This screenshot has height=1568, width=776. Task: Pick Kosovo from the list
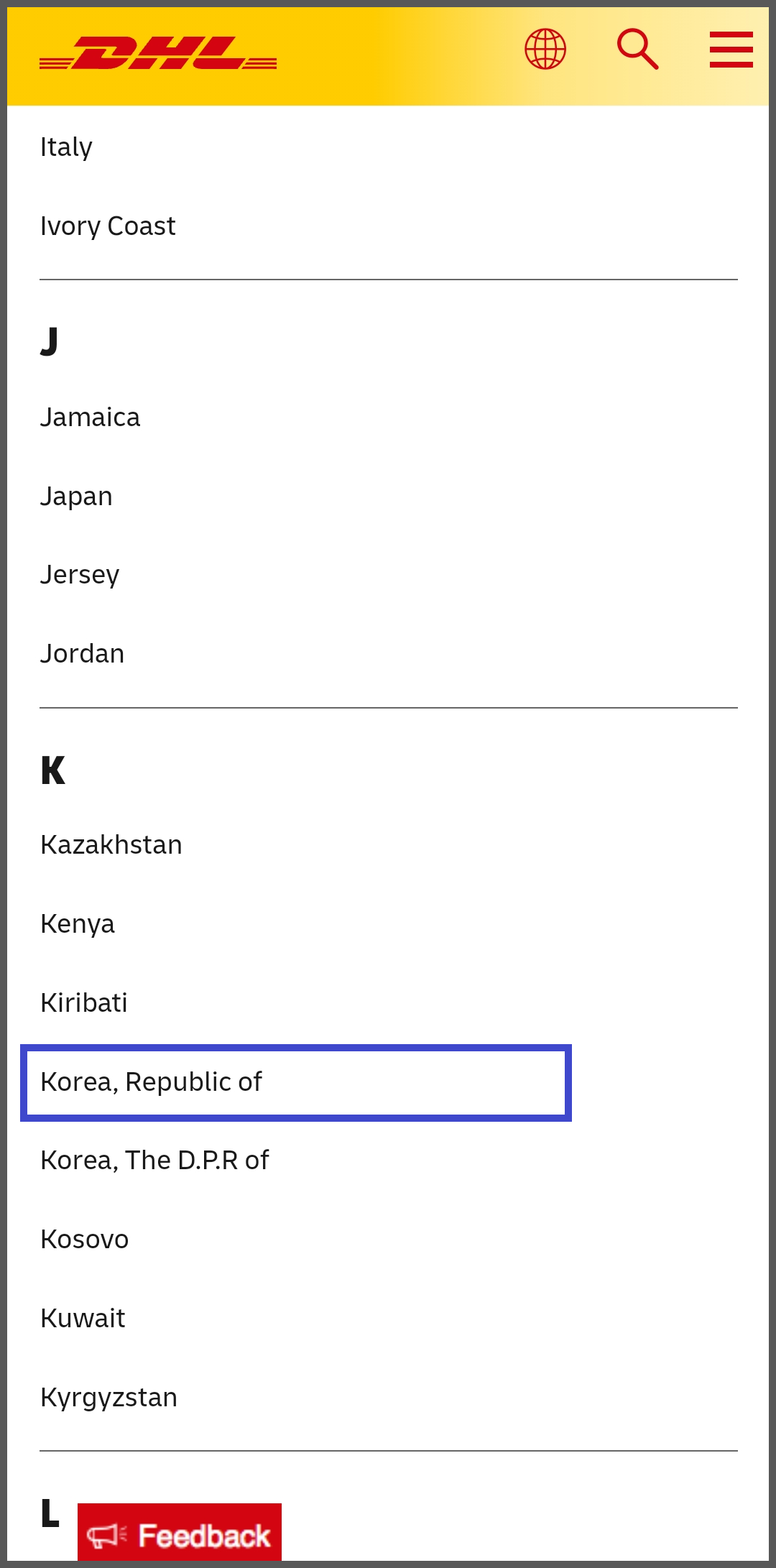85,1240
